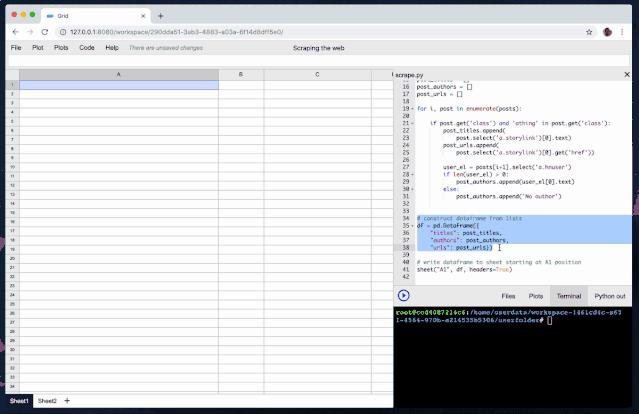Switch to the Python out tab
The height and width of the screenshot is (414, 639).
[x=609, y=296]
